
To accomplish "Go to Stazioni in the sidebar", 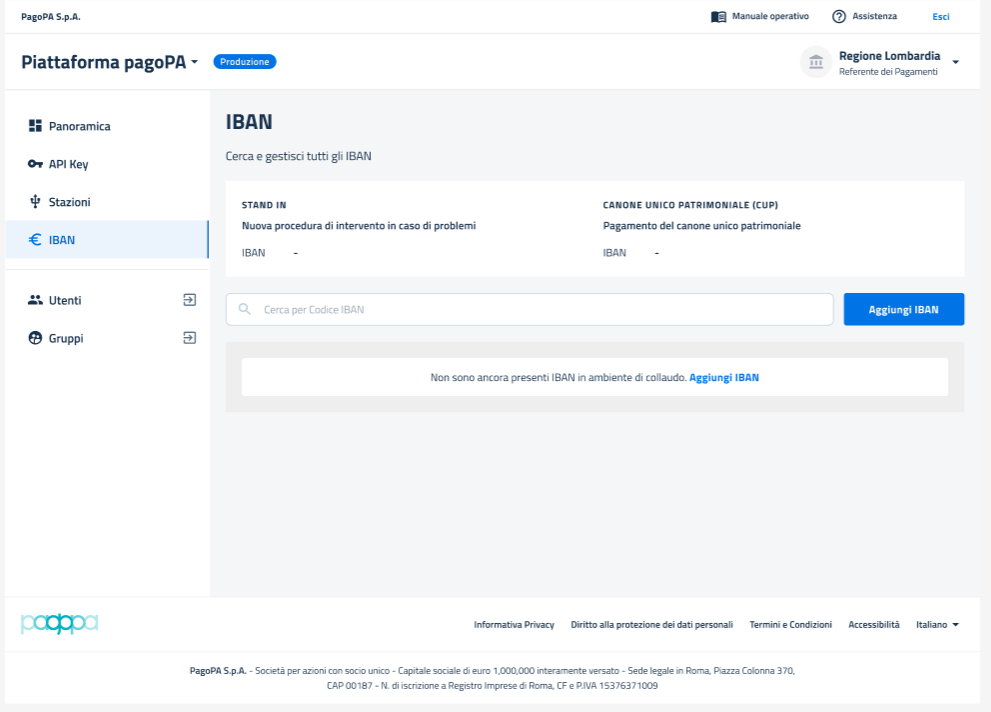I will click(69, 202).
